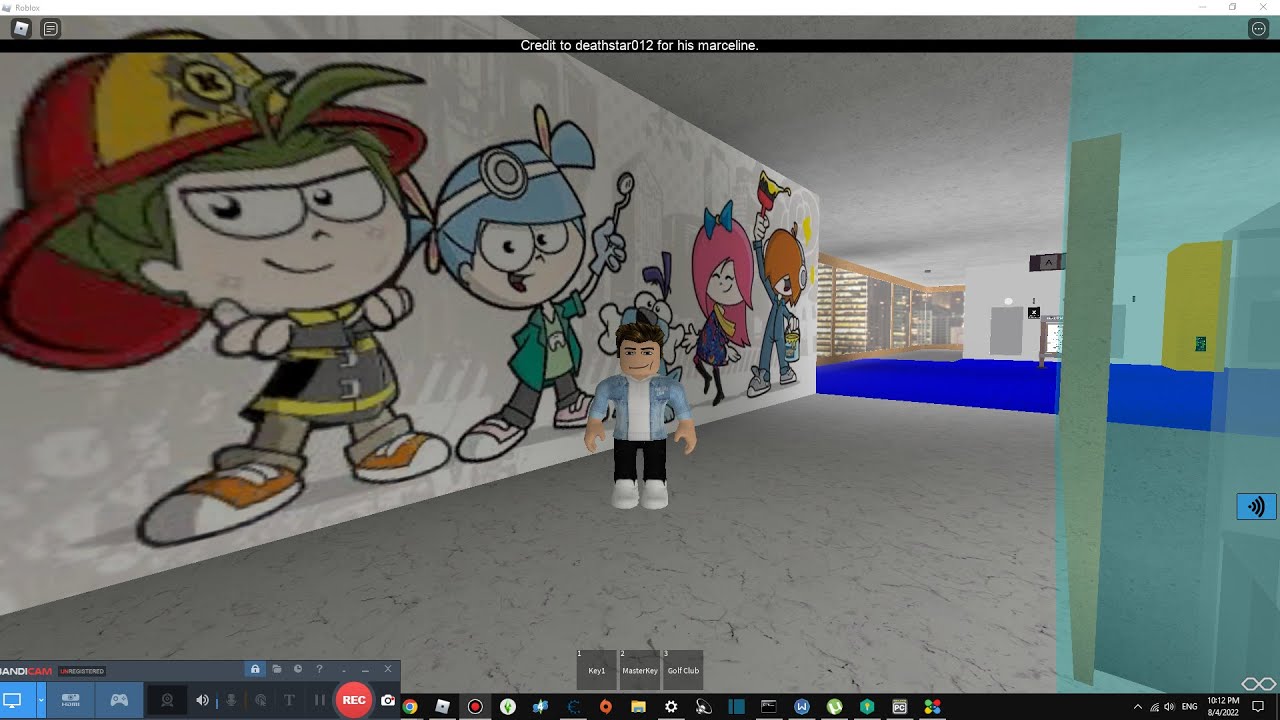Equip the Golf Club hotbar slot

point(683,669)
